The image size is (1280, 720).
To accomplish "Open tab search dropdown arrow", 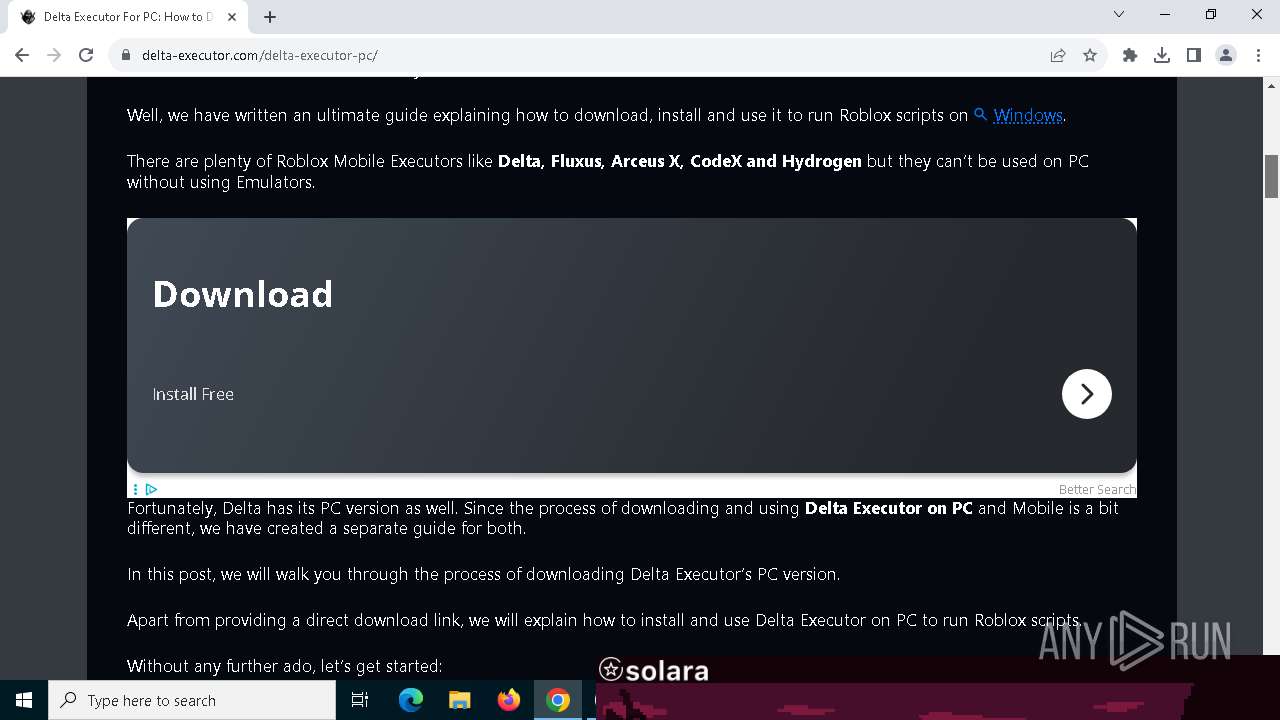I will tap(1119, 14).
